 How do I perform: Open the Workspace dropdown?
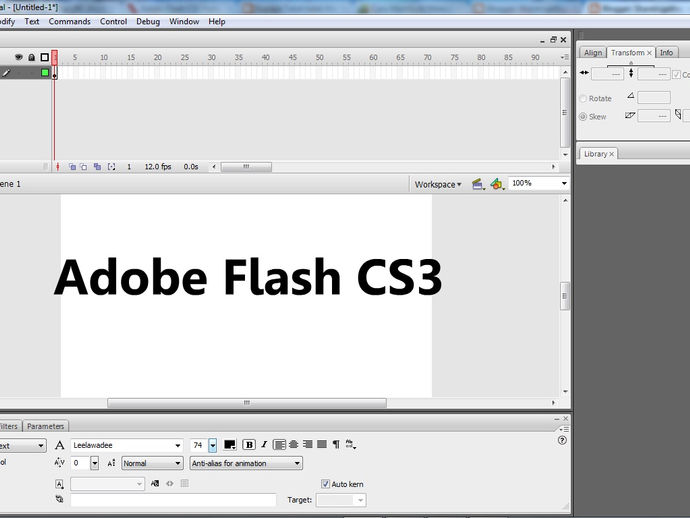(438, 184)
